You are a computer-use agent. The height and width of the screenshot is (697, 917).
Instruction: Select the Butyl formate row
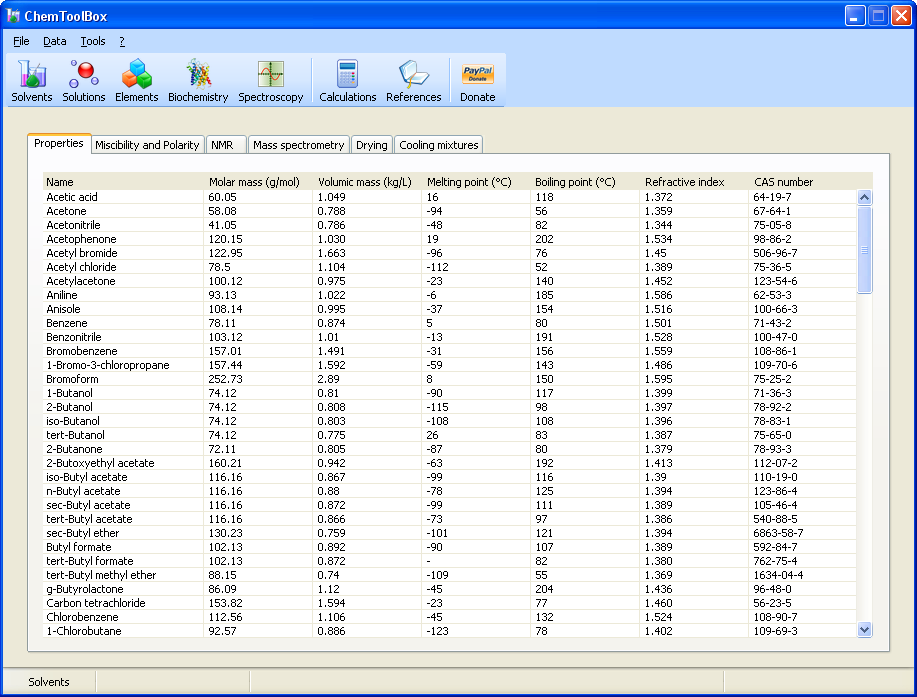click(450, 547)
